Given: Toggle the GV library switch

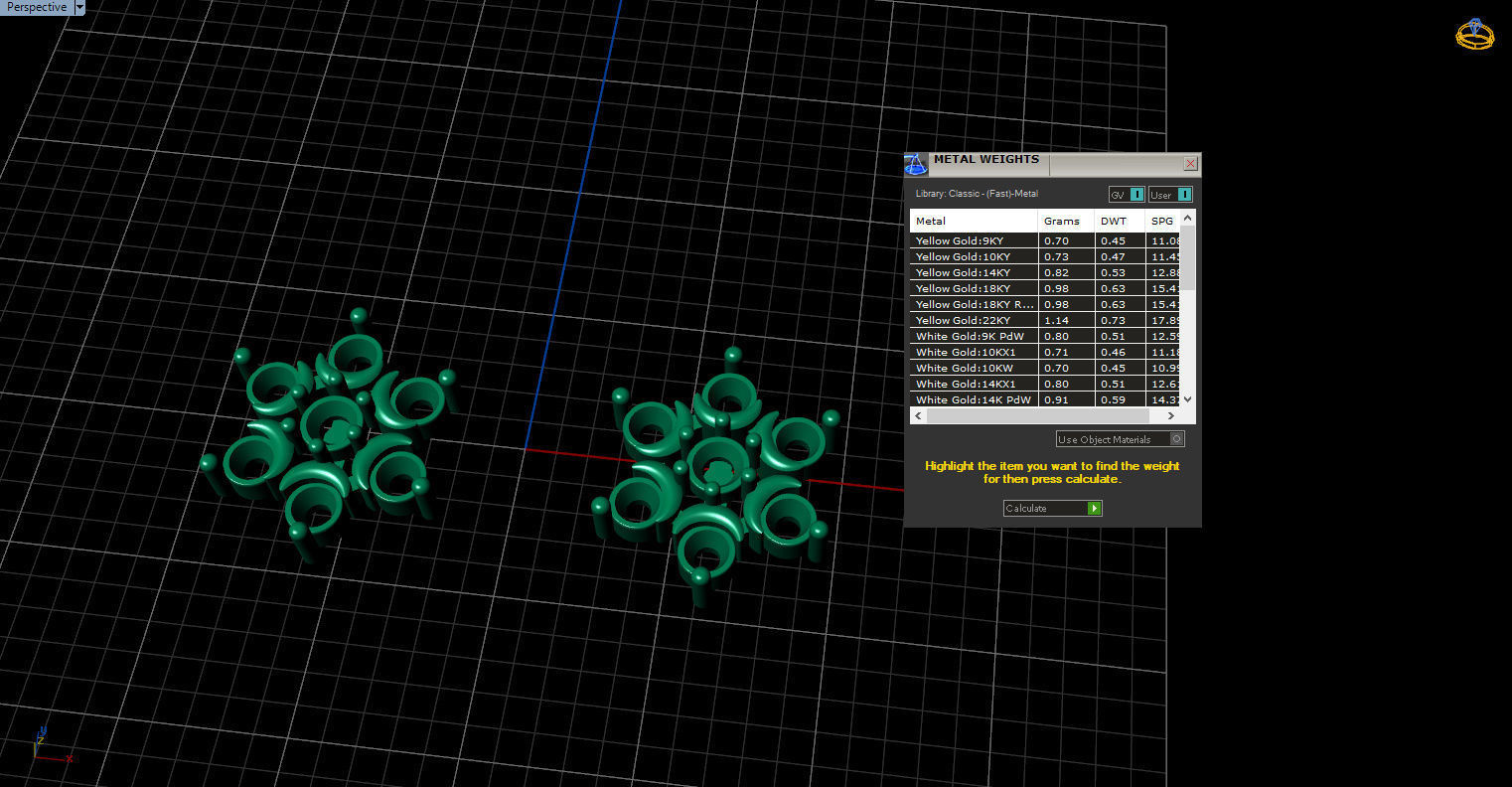Looking at the screenshot, I should click(x=1127, y=195).
